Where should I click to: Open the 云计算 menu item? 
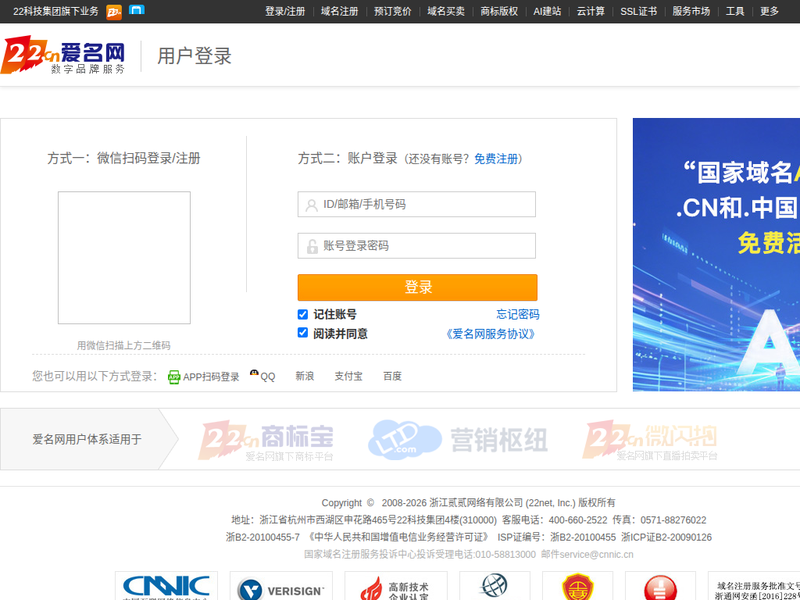[590, 11]
